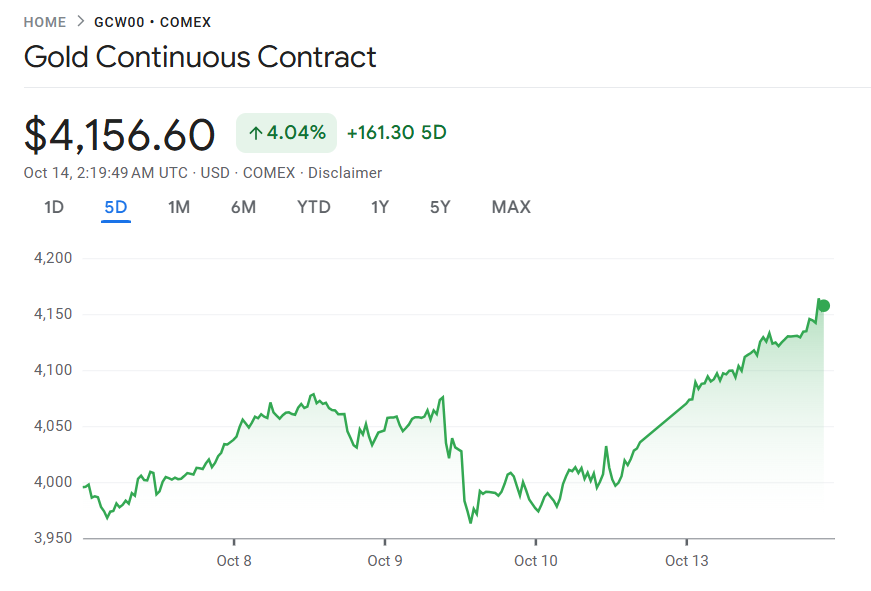871x591 pixels.
Task: Click the green current price dot
Action: click(x=823, y=306)
